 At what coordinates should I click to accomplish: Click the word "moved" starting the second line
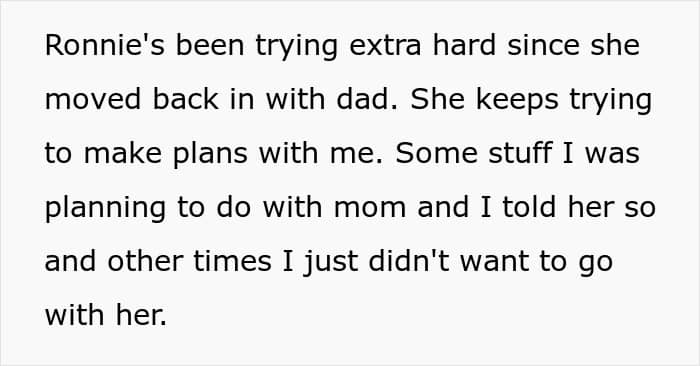point(93,99)
